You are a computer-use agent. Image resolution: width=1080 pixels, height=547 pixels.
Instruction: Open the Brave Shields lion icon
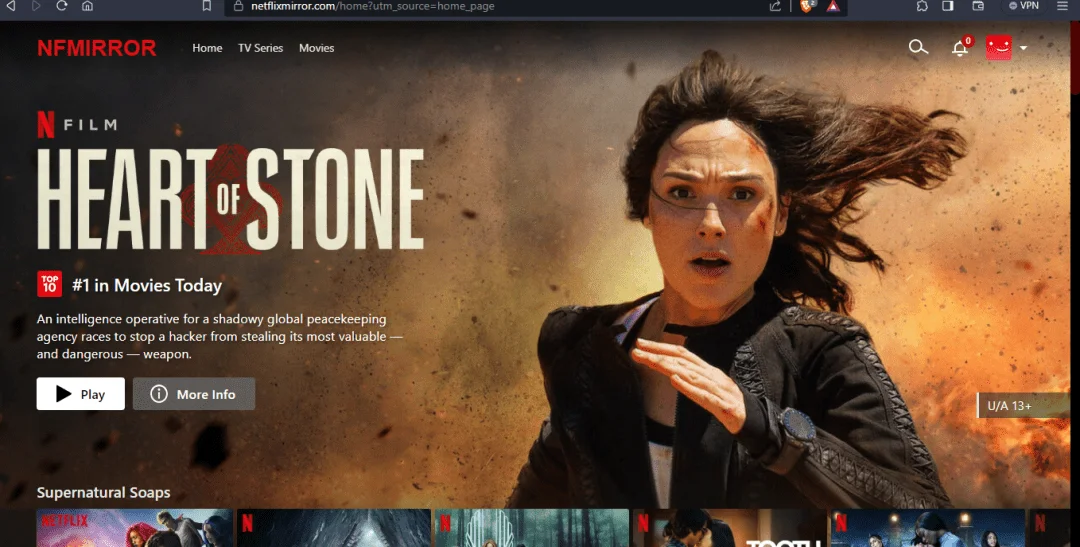coord(807,6)
